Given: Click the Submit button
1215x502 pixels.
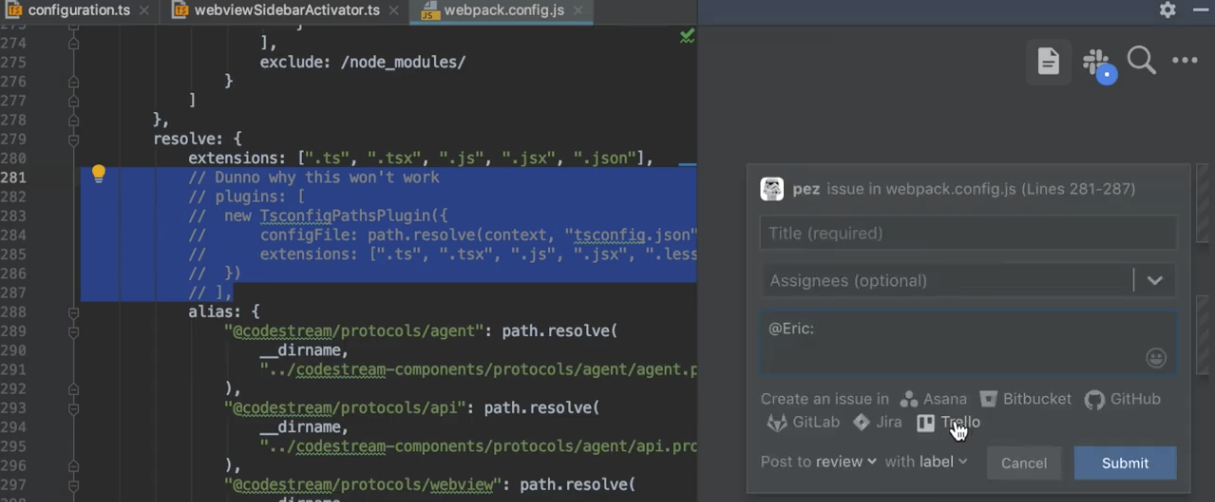Looking at the screenshot, I should tap(1125, 463).
